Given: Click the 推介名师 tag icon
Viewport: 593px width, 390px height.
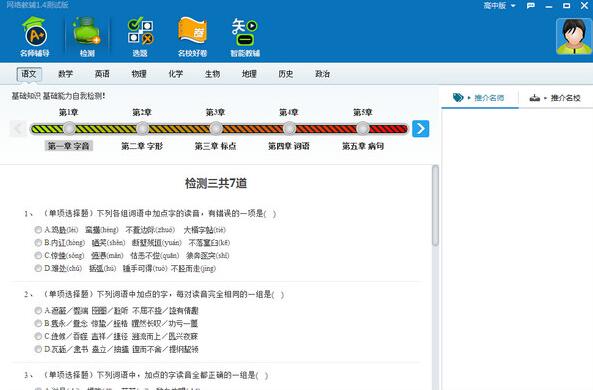Looking at the screenshot, I should tap(458, 98).
